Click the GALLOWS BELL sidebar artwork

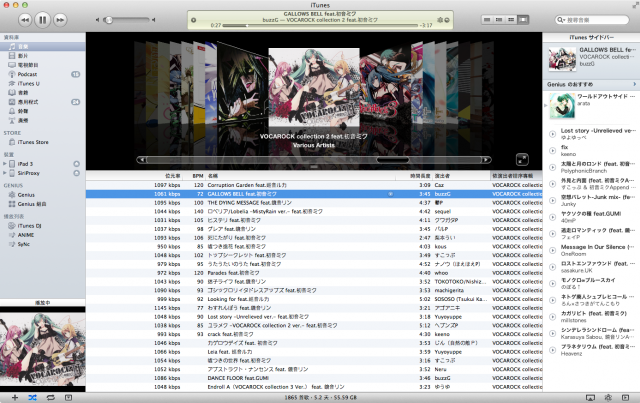(562, 59)
